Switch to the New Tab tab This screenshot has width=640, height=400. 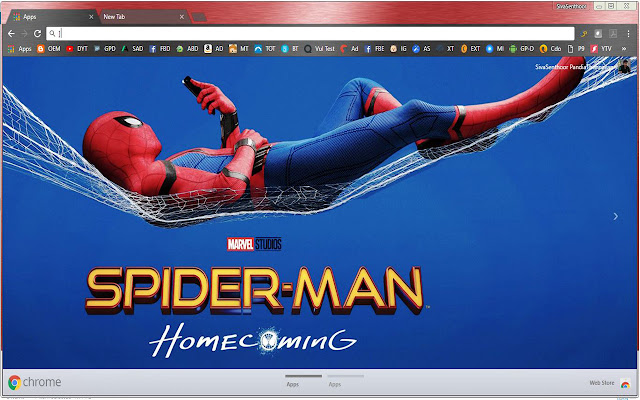tap(143, 17)
